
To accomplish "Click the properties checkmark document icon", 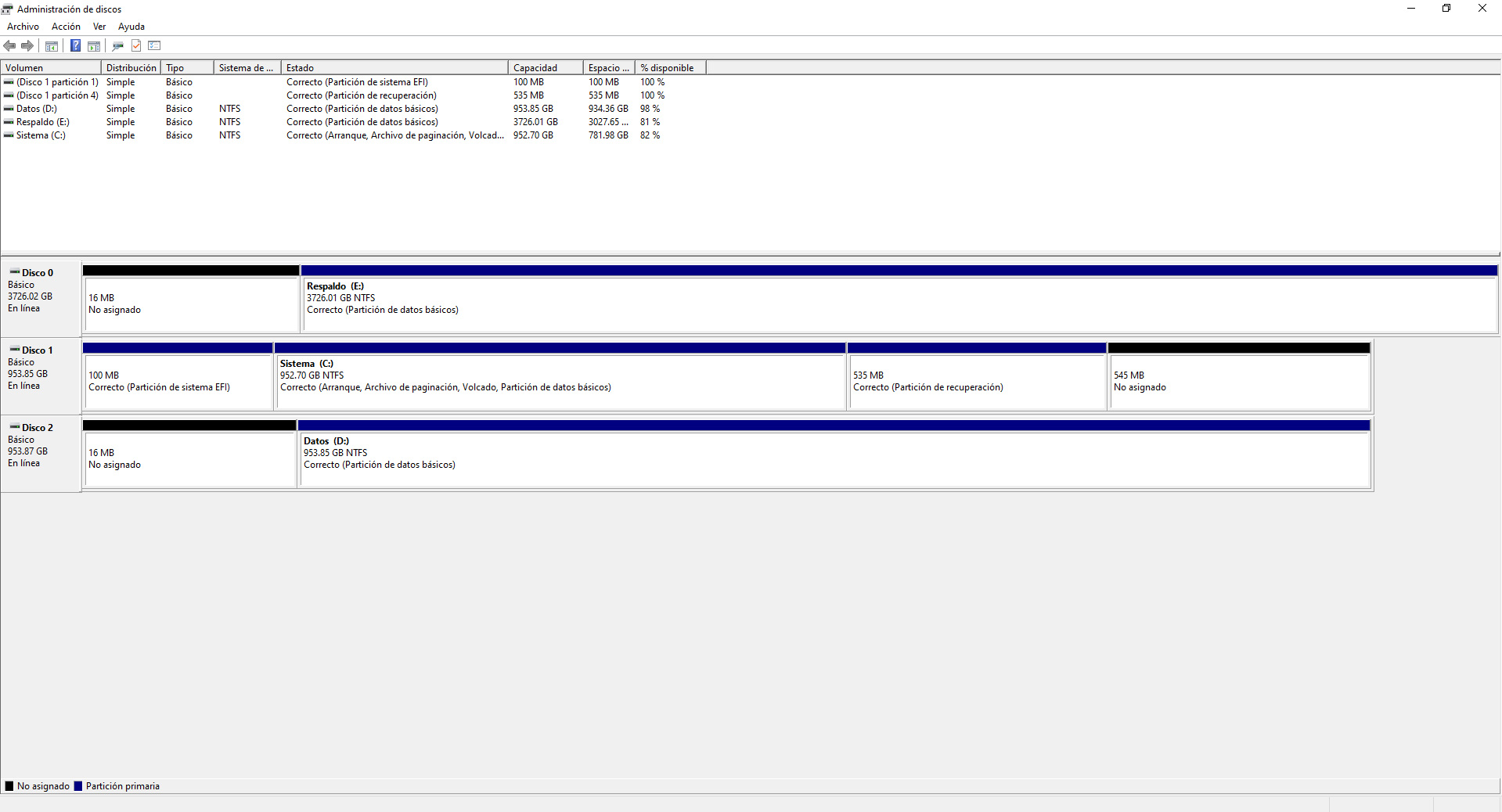I will tap(136, 46).
